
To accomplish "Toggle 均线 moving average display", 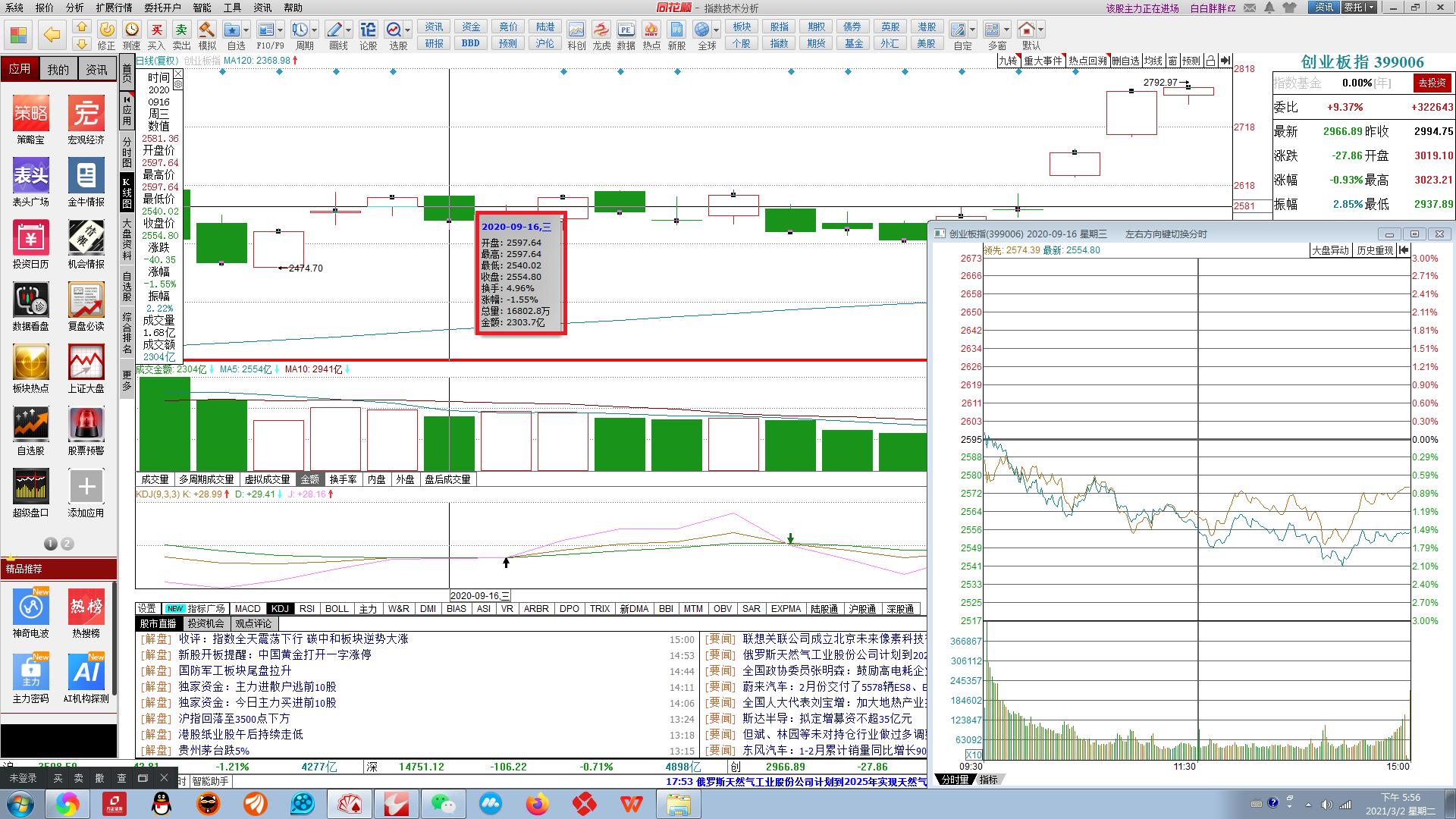I will click(x=1153, y=61).
